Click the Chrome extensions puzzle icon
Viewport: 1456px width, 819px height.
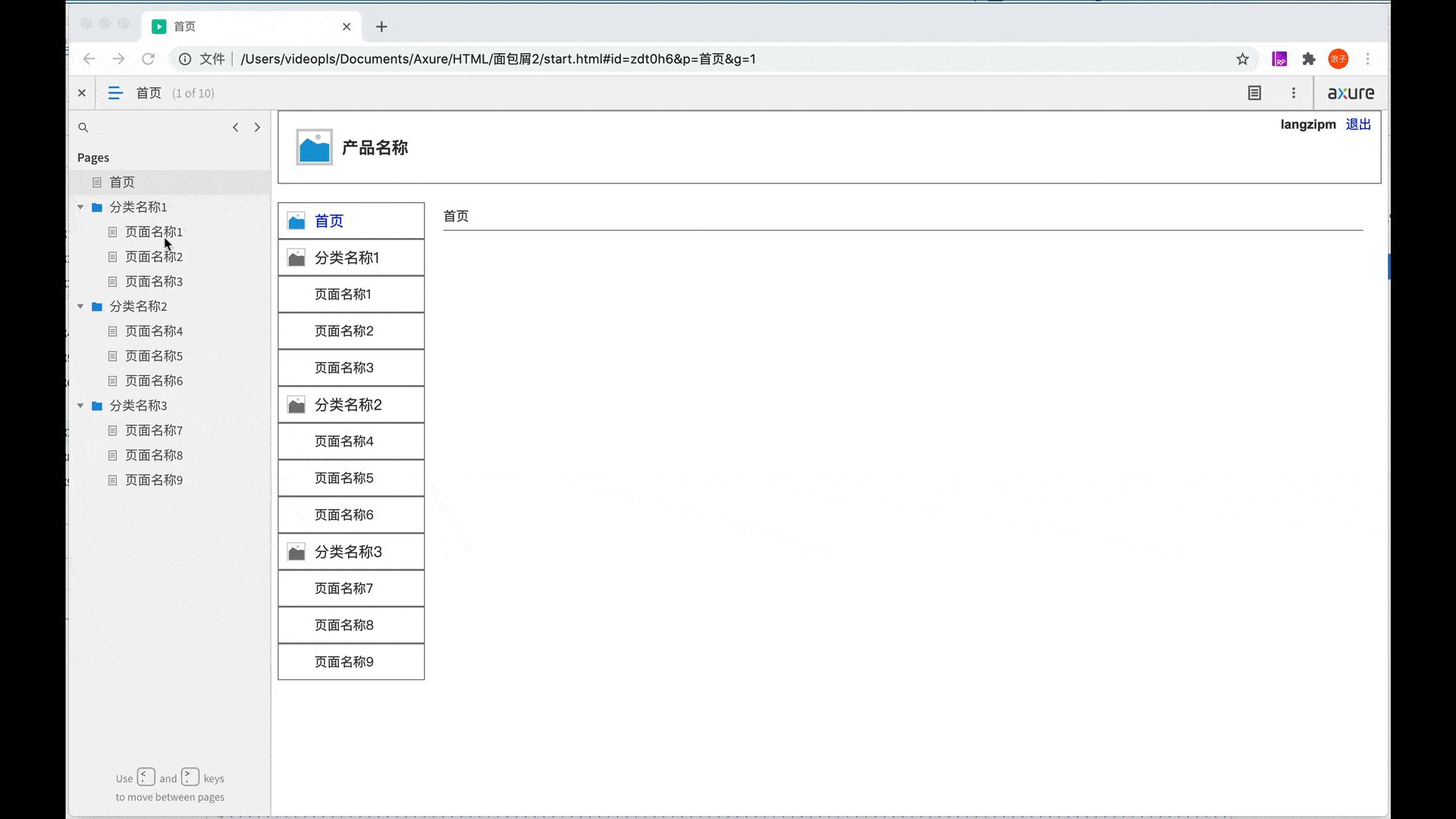pos(1309,59)
